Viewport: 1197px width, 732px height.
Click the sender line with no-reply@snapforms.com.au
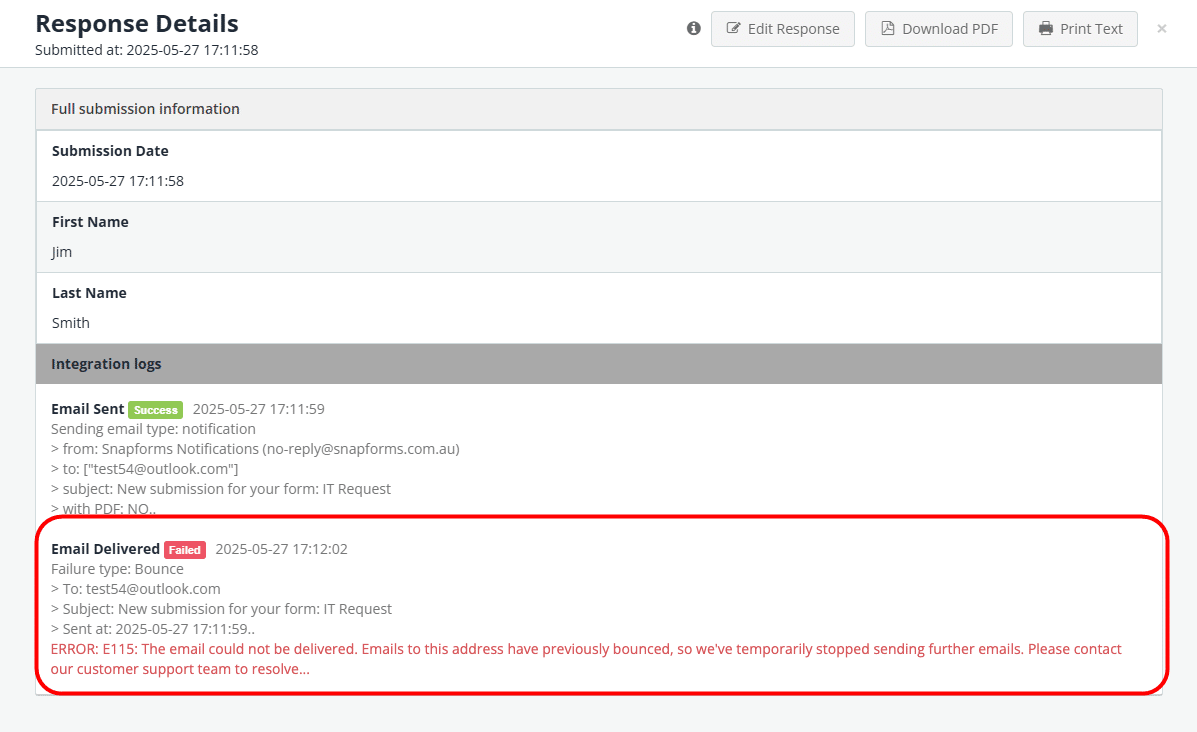point(255,449)
